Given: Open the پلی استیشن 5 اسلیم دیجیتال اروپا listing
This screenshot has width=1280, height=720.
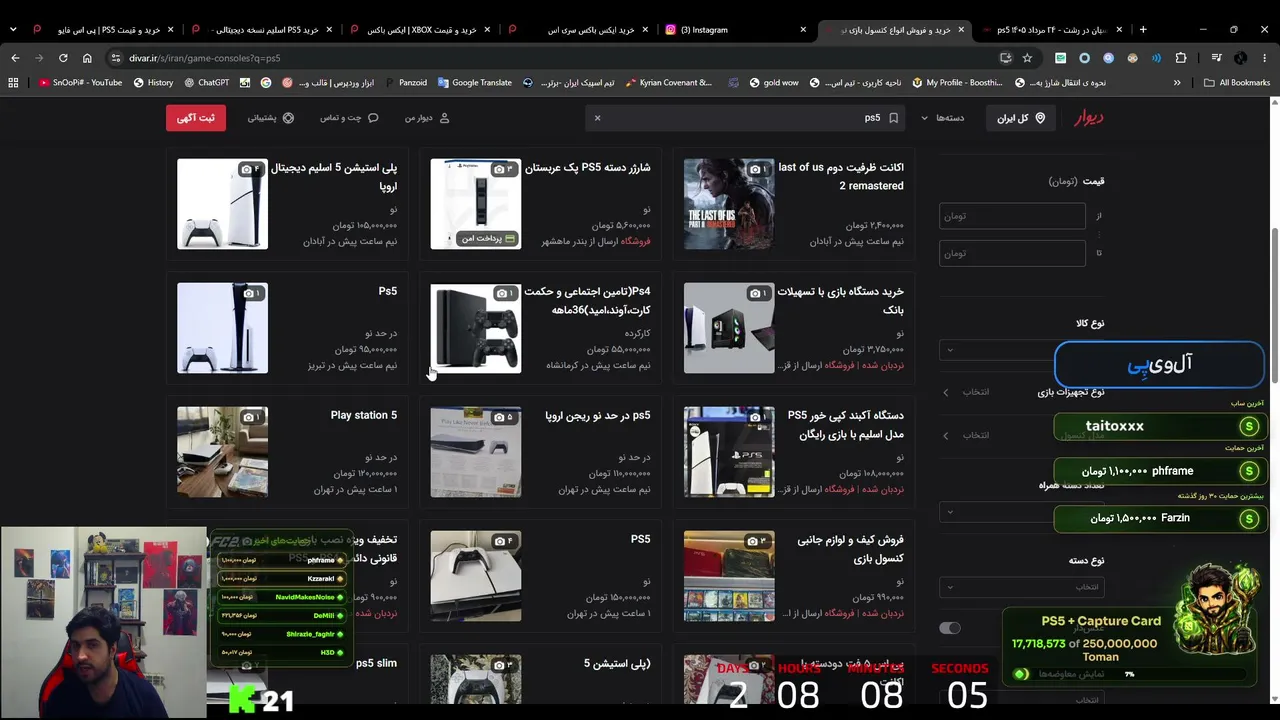Looking at the screenshot, I should click(x=287, y=204).
